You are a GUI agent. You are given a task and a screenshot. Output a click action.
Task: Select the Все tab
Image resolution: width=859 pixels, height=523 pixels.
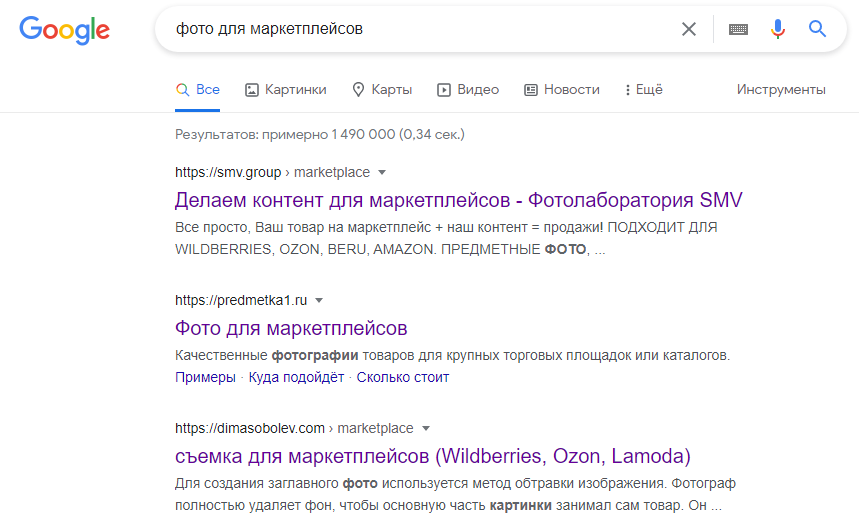tap(198, 90)
